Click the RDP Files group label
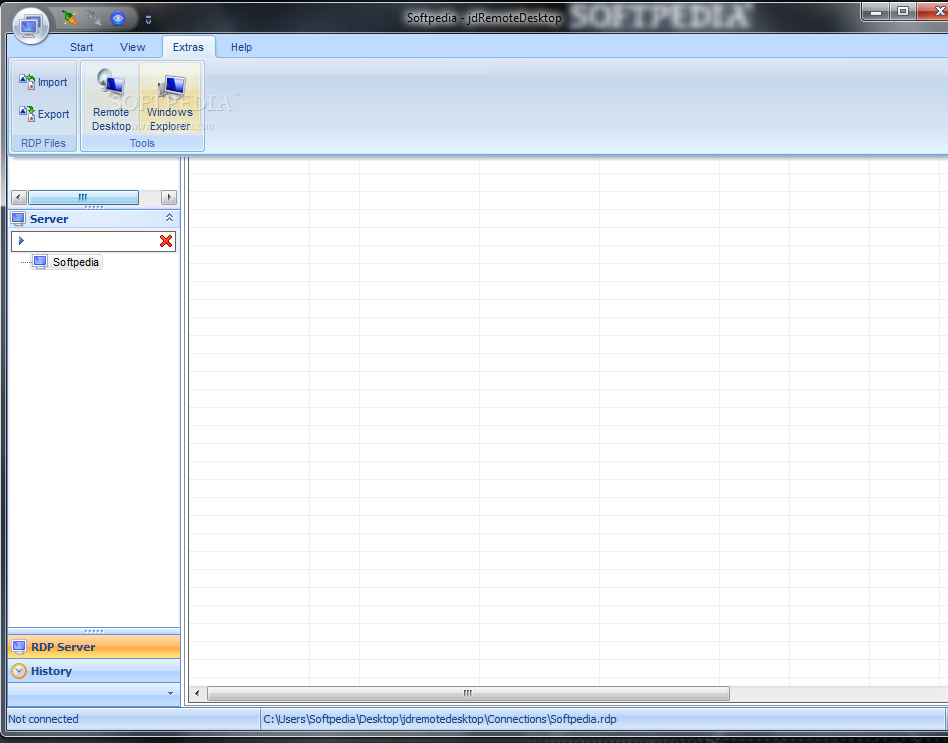Screen dimensions: 948x743 pyautogui.click(x=44, y=143)
